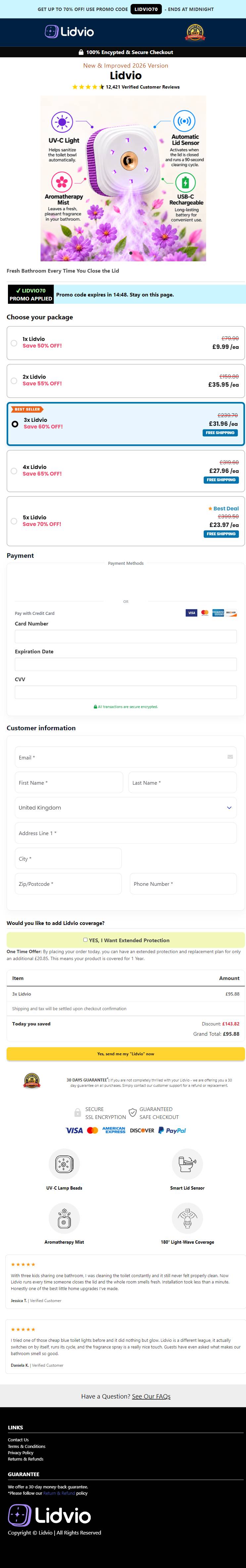
Task: Click the CVV field
Action: coord(126,692)
